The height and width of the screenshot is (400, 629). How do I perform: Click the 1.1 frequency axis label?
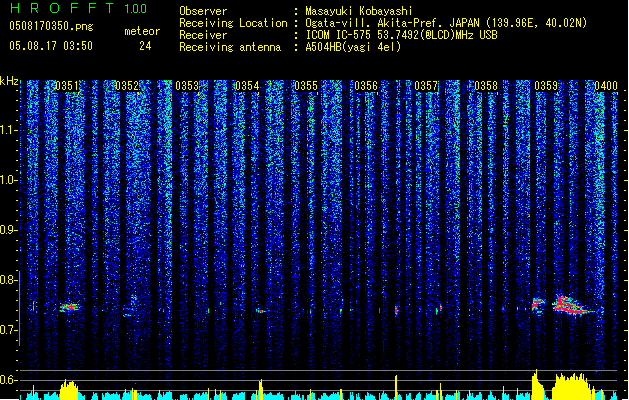9,130
